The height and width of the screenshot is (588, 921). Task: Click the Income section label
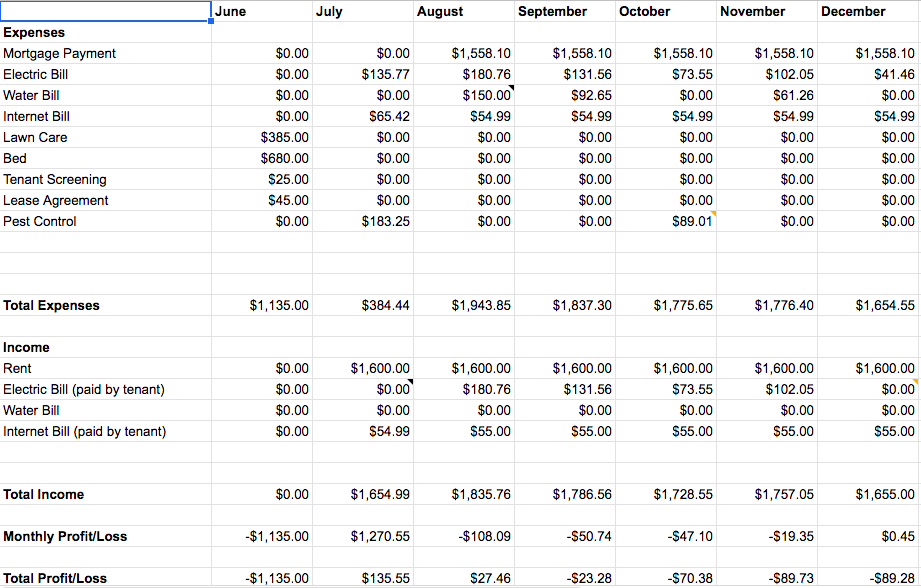pyautogui.click(x=26, y=347)
